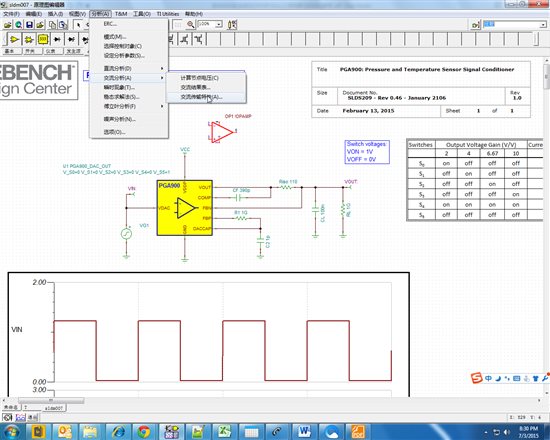Open the Windows Start button
This screenshot has height=440, width=550.
12,431
